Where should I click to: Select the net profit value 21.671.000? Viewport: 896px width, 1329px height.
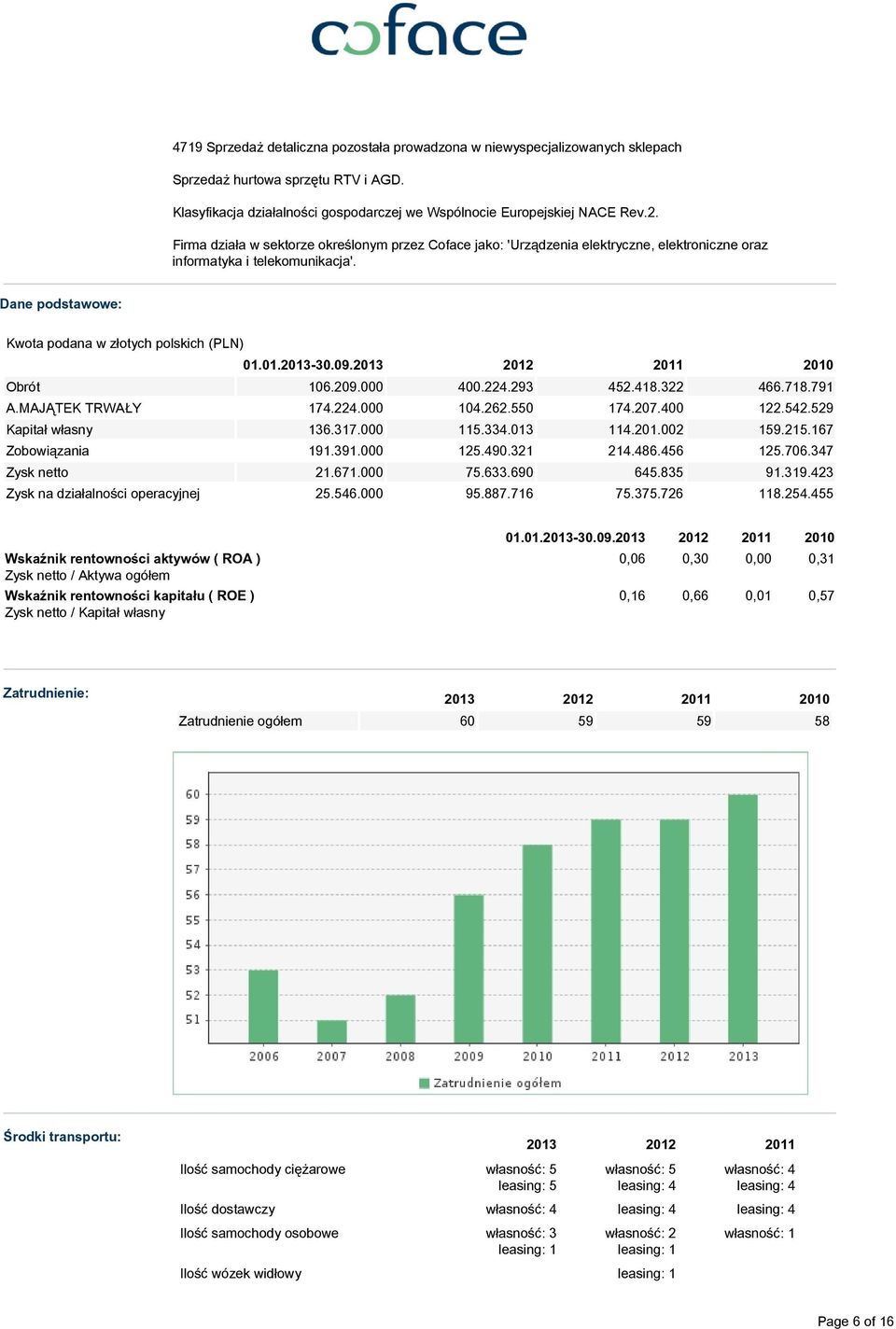click(x=349, y=472)
